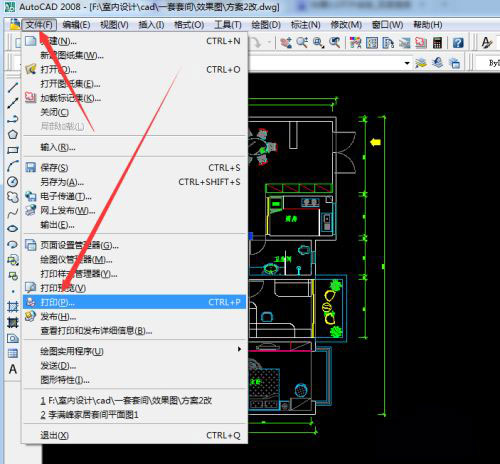
Task: Select the Polyline tool
Action: click(x=13, y=119)
